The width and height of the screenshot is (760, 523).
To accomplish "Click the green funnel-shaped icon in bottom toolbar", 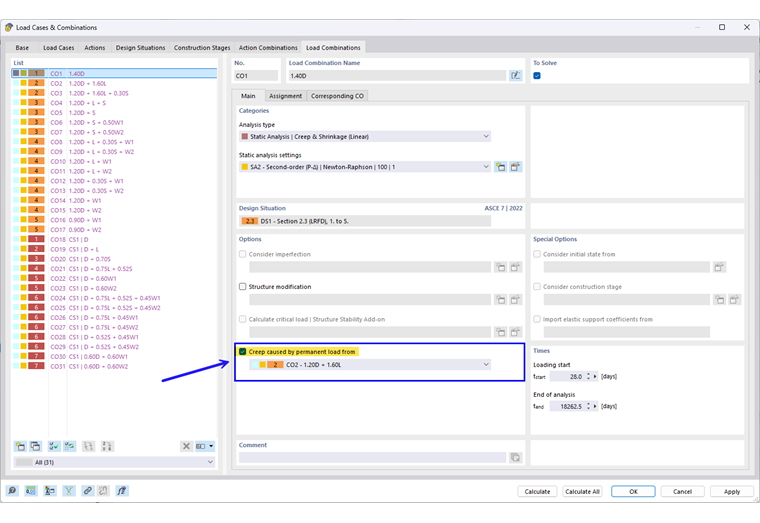I will pyautogui.click(x=69, y=491).
